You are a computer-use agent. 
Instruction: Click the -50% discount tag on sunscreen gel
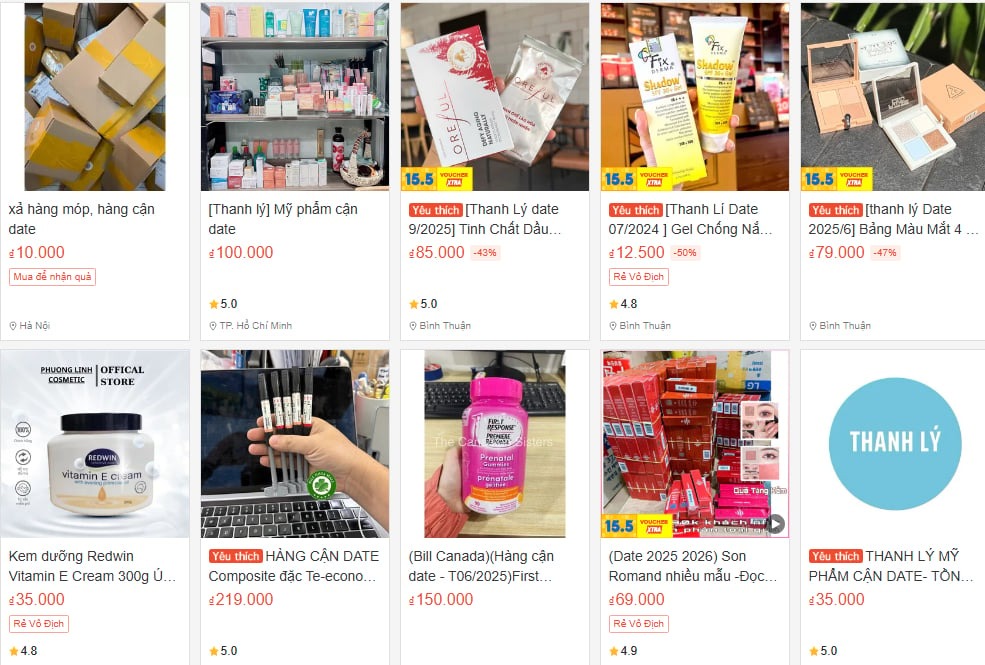coord(685,252)
